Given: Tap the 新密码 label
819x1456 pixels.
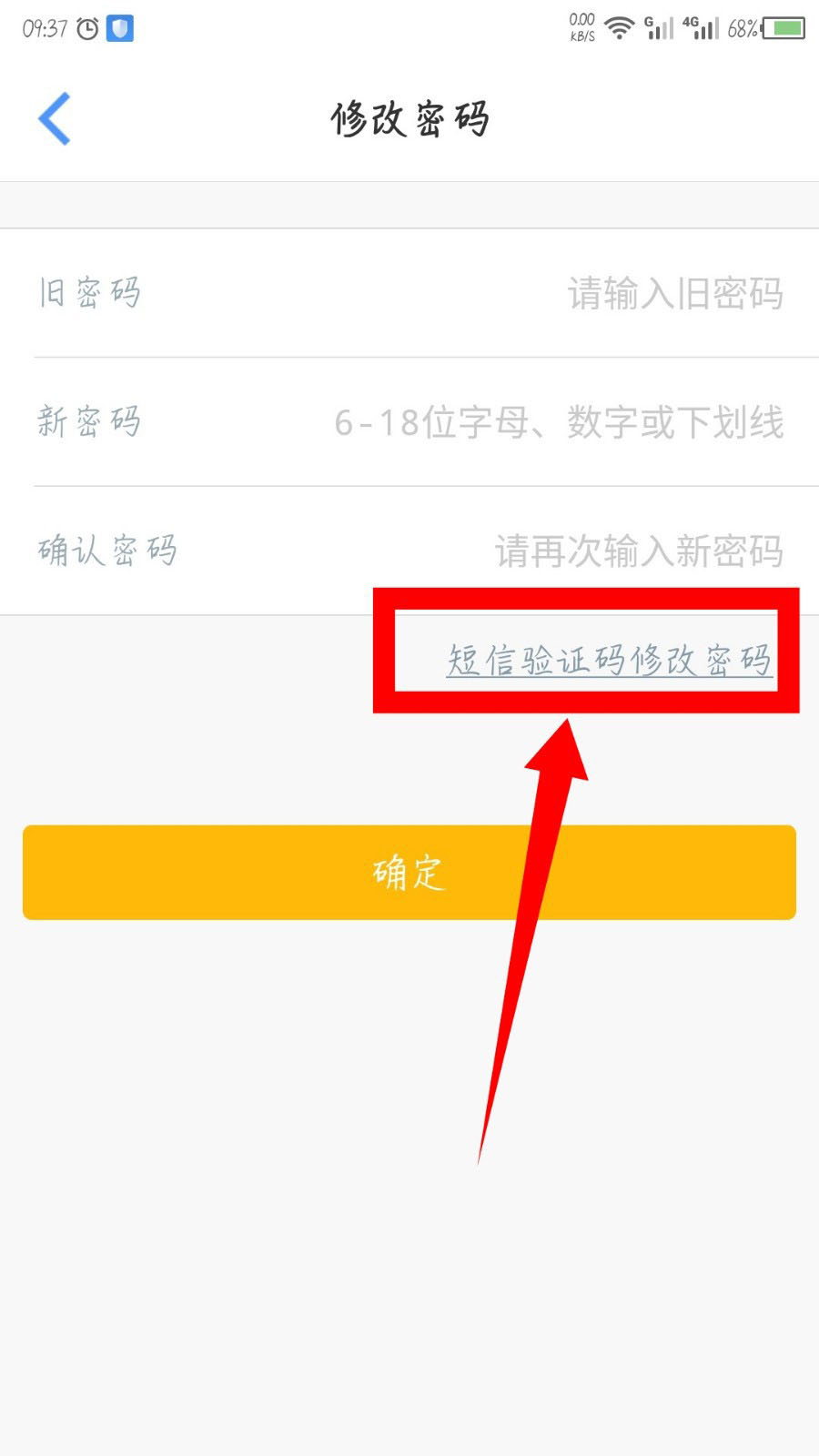Looking at the screenshot, I should point(89,422).
